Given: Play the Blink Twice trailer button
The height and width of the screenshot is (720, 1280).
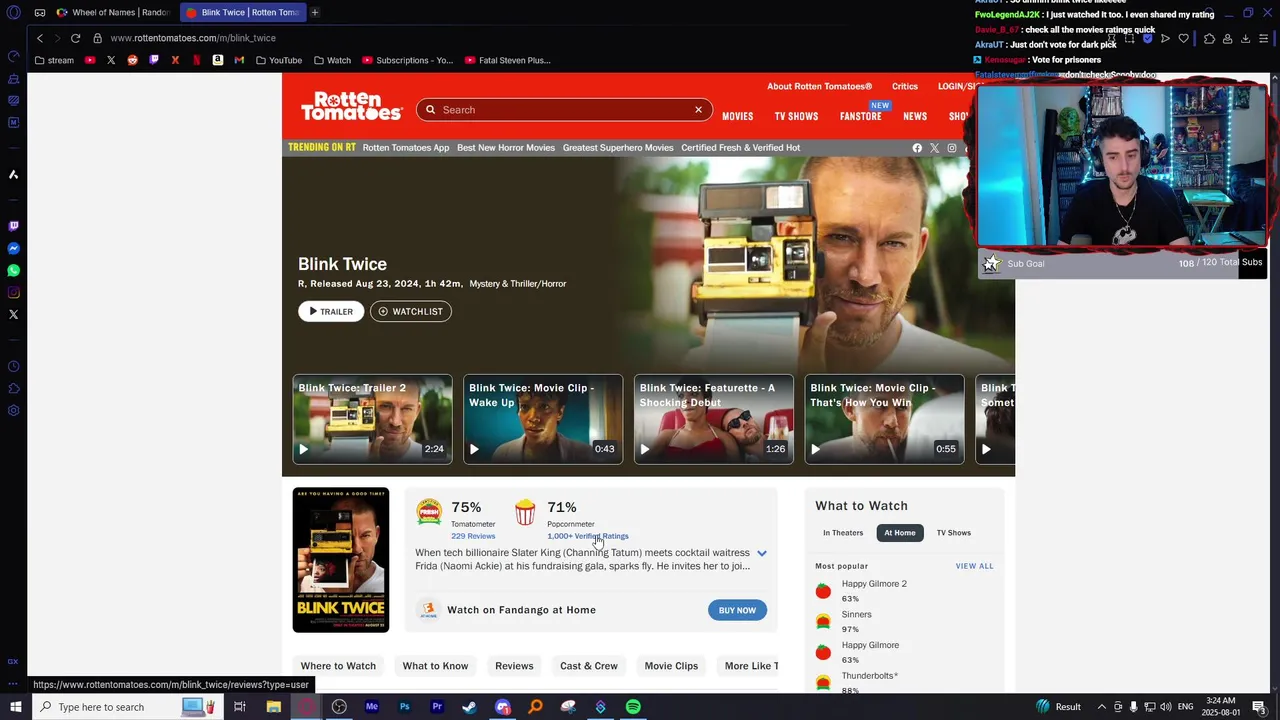Looking at the screenshot, I should (x=331, y=311).
